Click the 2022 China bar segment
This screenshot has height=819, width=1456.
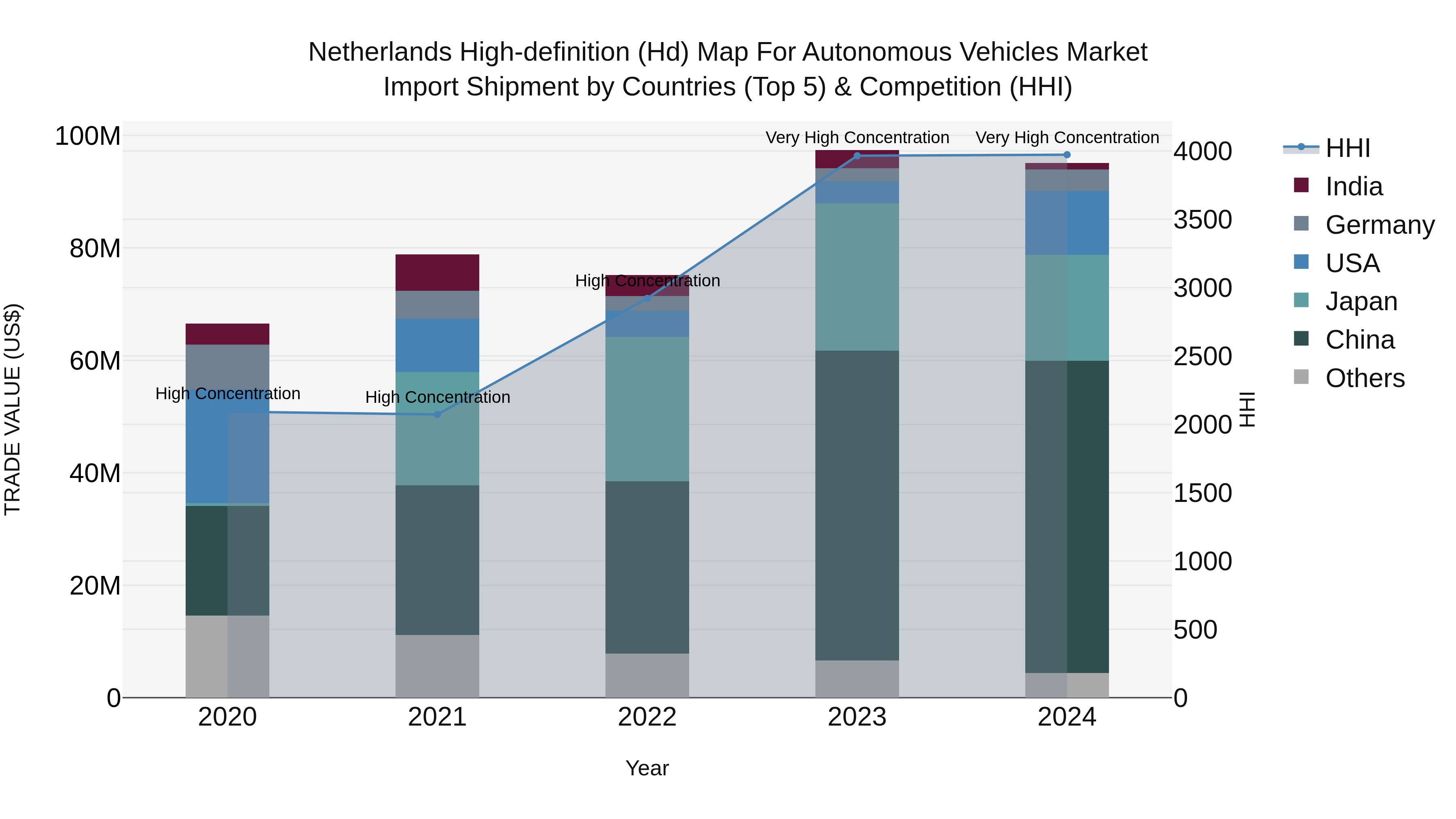tap(648, 567)
